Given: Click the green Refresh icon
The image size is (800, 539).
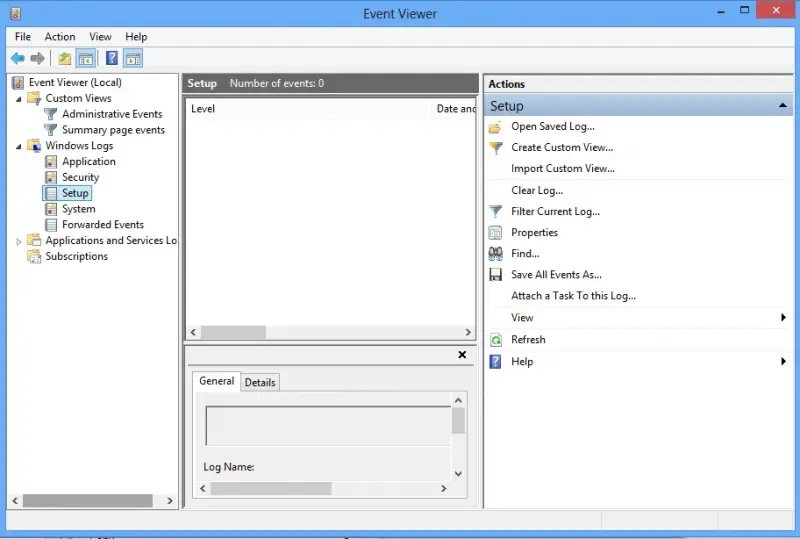Looking at the screenshot, I should tap(495, 340).
